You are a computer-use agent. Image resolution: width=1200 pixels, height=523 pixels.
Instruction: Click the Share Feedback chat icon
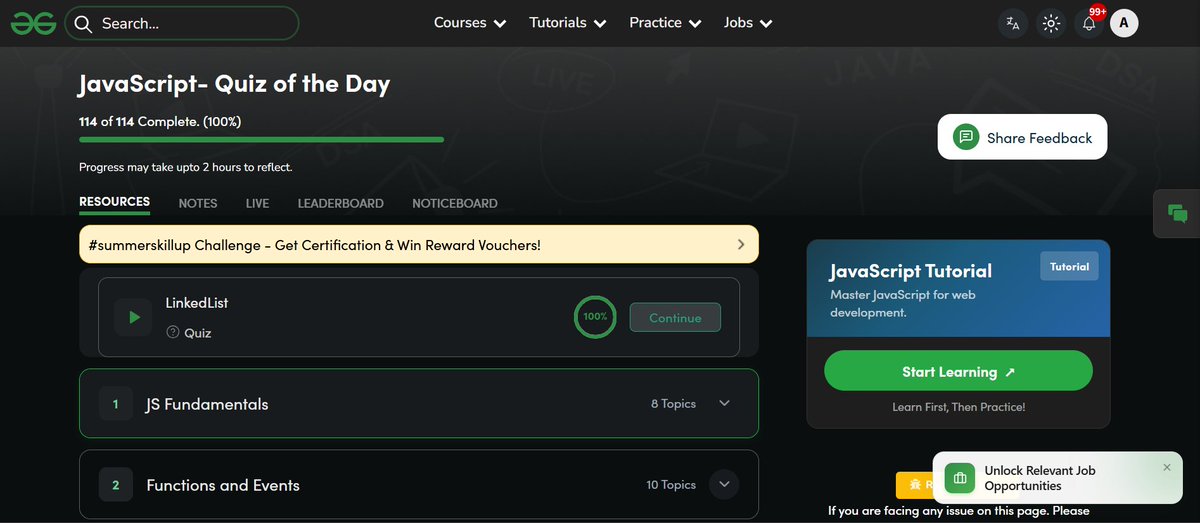[965, 137]
